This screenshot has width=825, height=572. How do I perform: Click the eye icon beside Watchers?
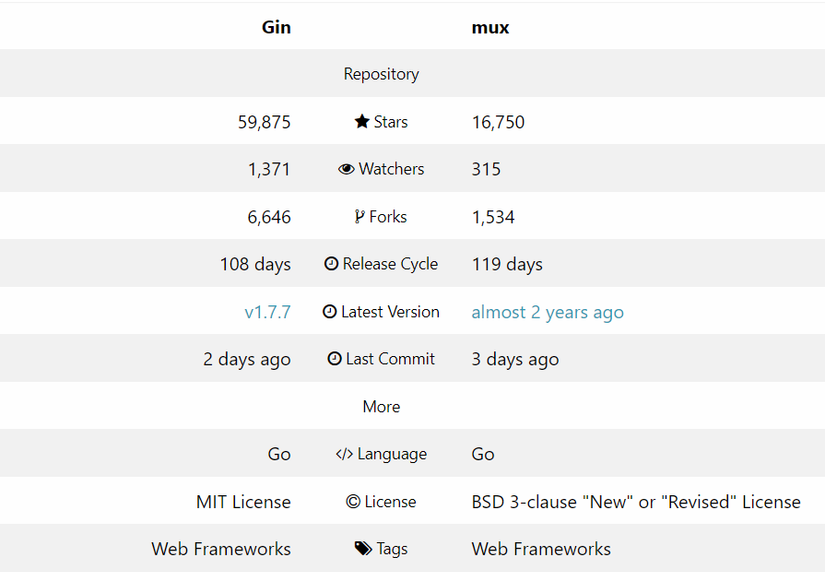(x=346, y=169)
